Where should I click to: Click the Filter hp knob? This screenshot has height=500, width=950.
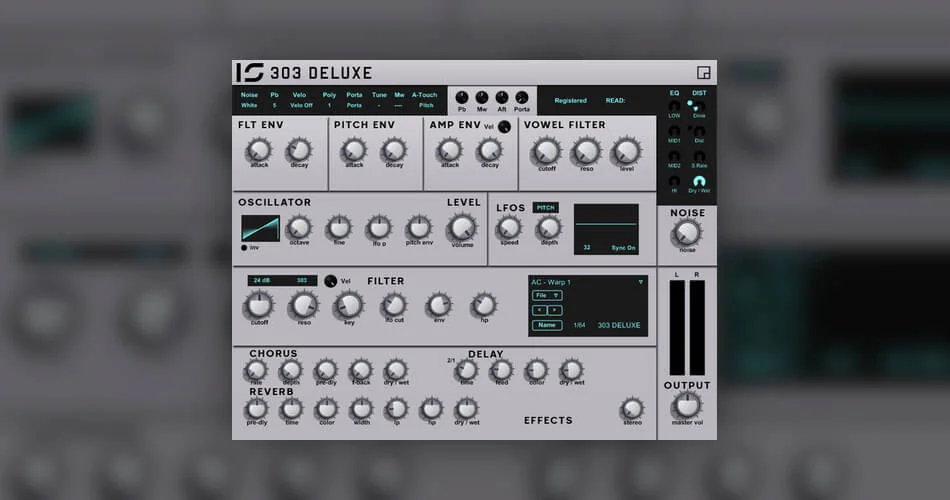[484, 305]
